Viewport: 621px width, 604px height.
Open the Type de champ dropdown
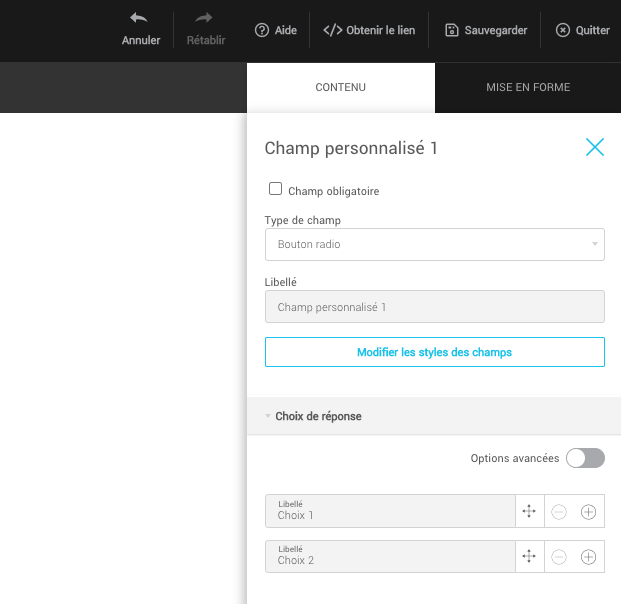pyautogui.click(x=434, y=244)
